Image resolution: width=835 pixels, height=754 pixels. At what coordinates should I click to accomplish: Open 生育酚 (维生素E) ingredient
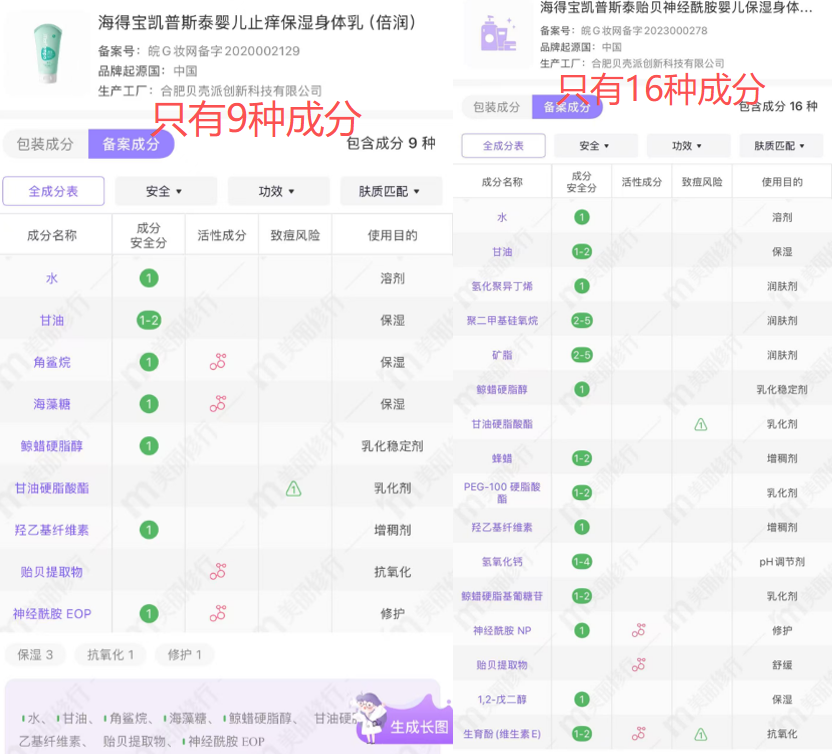pos(502,734)
